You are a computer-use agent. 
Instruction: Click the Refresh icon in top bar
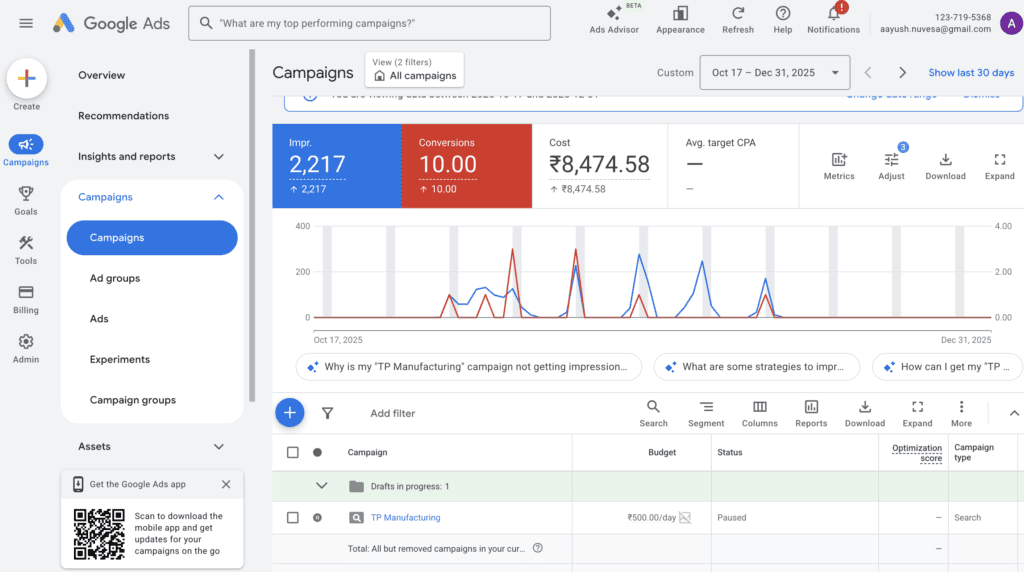coord(738,14)
